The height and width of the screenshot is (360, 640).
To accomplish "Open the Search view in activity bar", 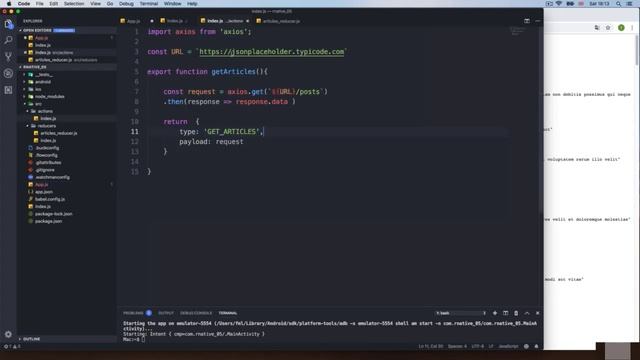I will (x=8, y=40).
